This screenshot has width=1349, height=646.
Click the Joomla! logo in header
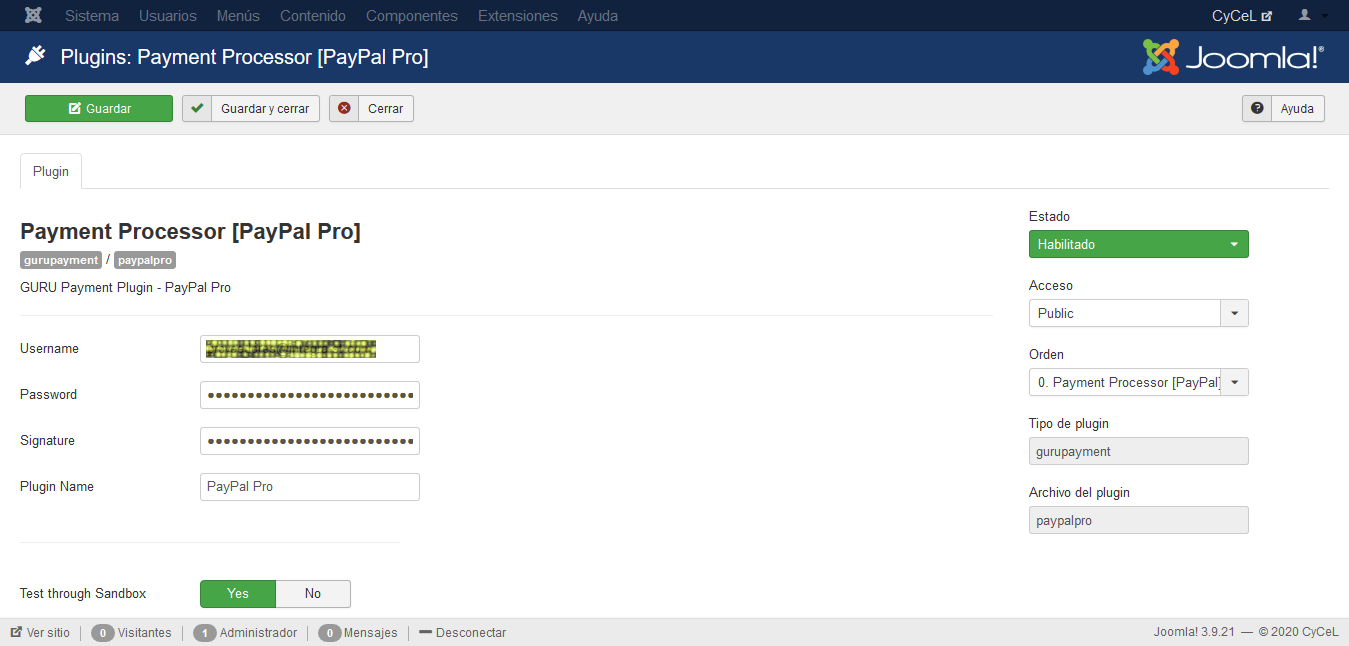pyautogui.click(x=1233, y=57)
